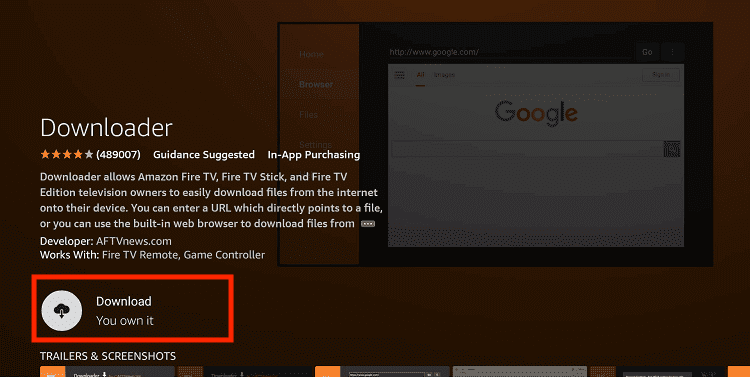750x377 pixels.
Task: Click the Go button
Action: coord(647,52)
